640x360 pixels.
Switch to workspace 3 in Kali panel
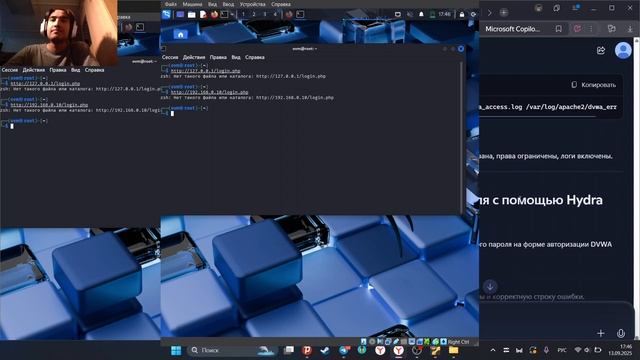pyautogui.click(x=264, y=14)
